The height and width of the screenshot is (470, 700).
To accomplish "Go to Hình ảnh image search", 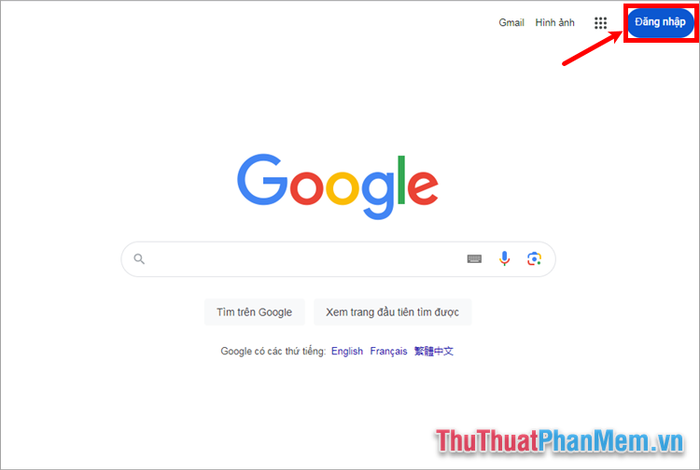I will pos(555,22).
